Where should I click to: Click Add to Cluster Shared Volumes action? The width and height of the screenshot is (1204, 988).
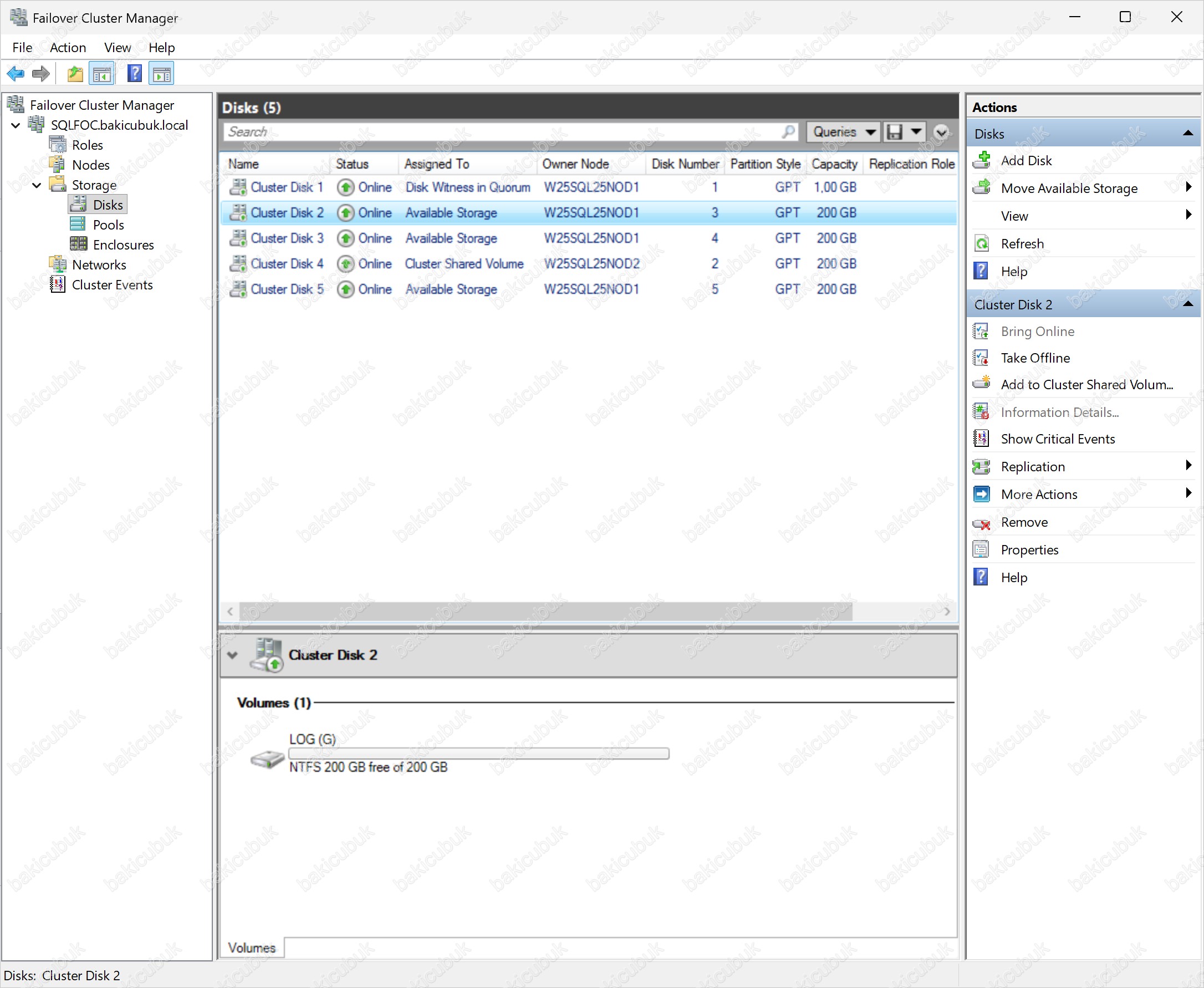point(1086,385)
